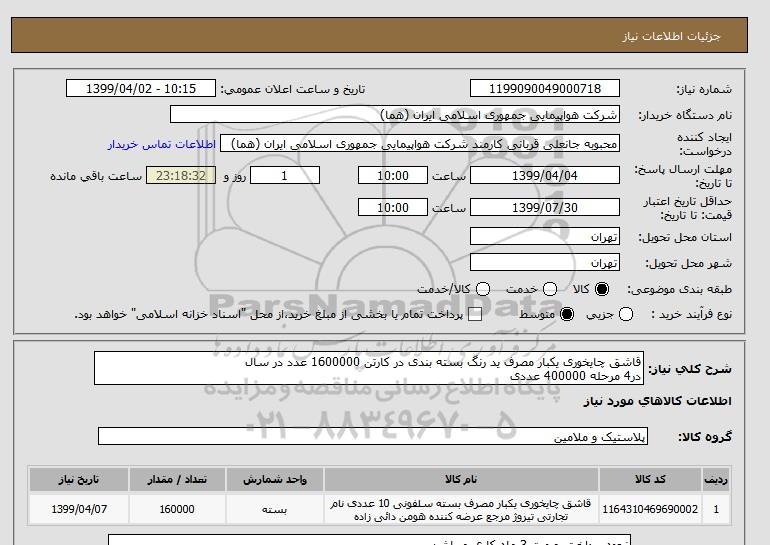
Task: Click the نام کالا column header
Action: 461,480
